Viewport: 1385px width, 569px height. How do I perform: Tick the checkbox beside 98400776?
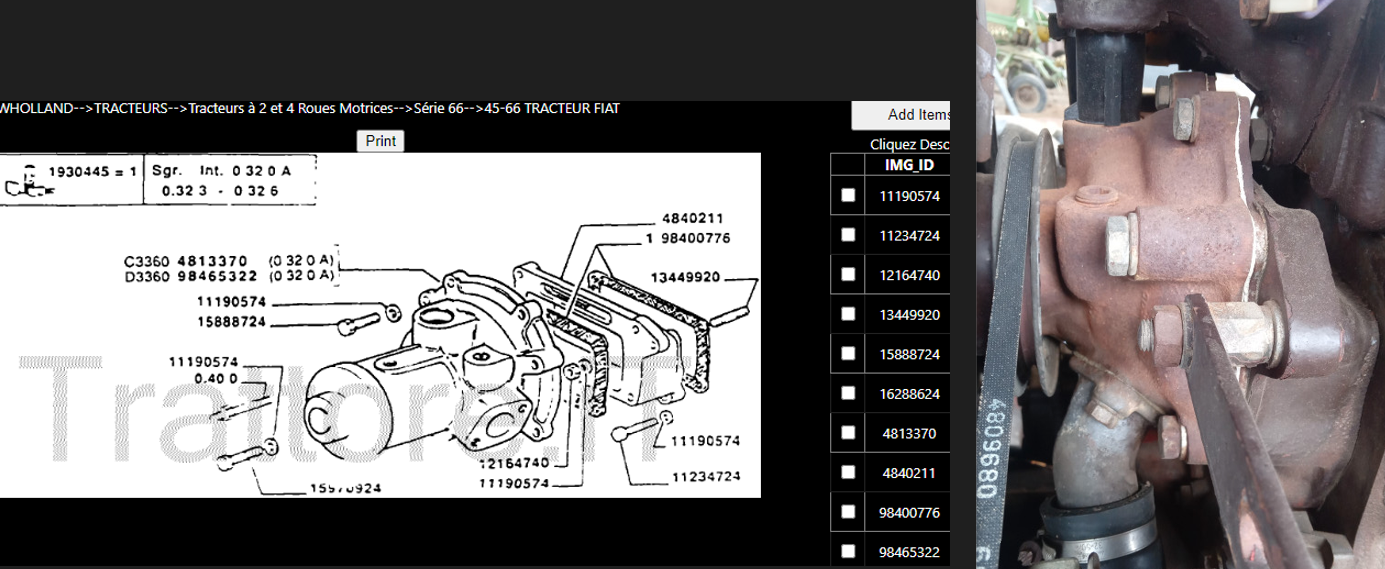[848, 511]
